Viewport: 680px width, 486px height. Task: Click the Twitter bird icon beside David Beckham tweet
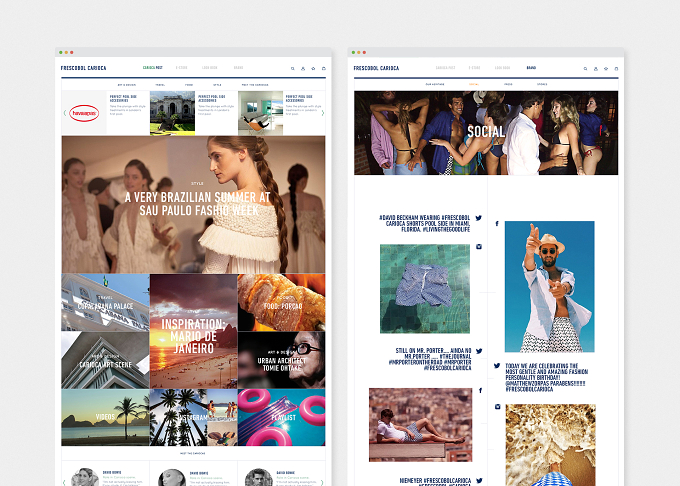tap(478, 218)
